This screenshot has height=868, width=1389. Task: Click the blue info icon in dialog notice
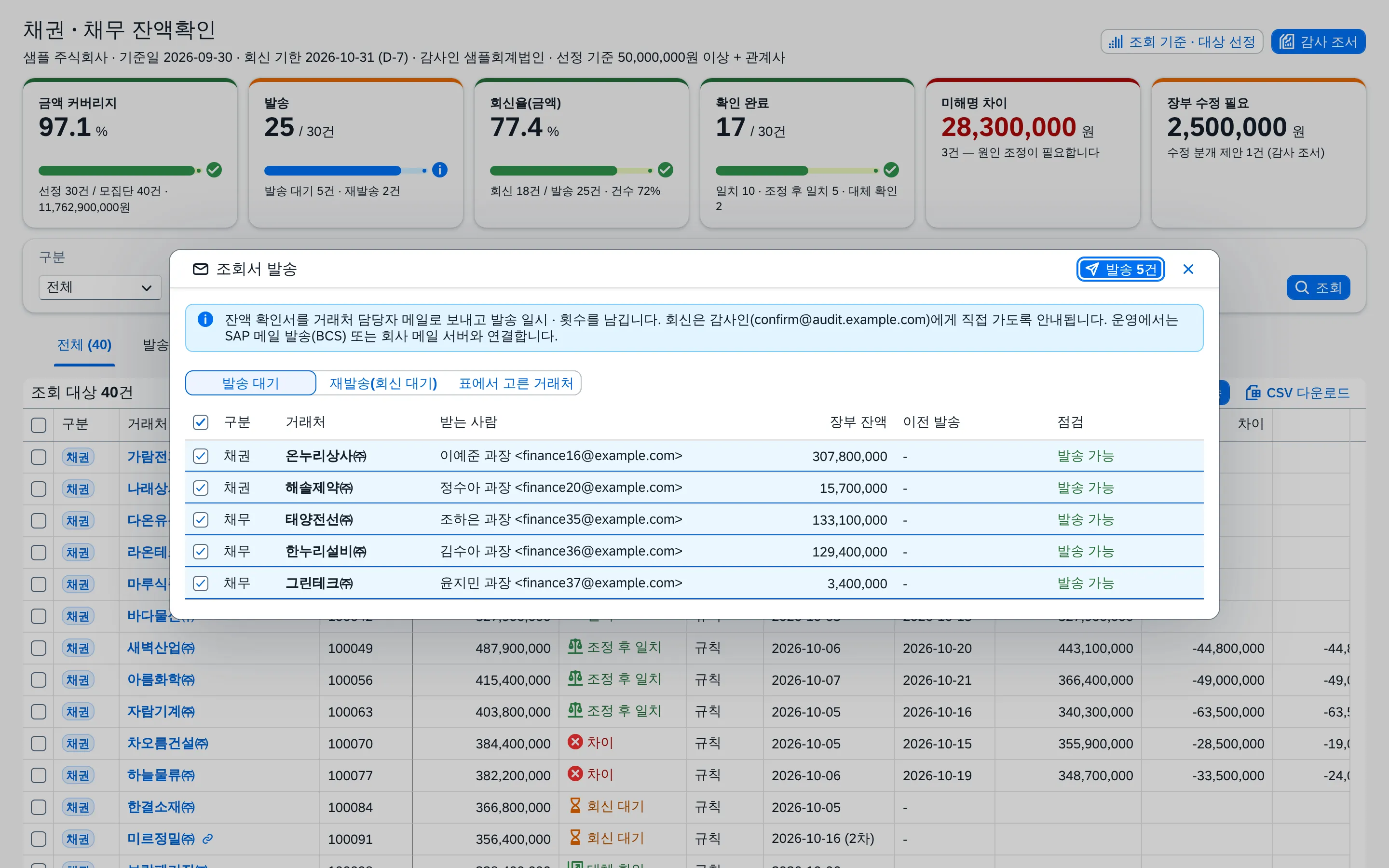[205, 319]
